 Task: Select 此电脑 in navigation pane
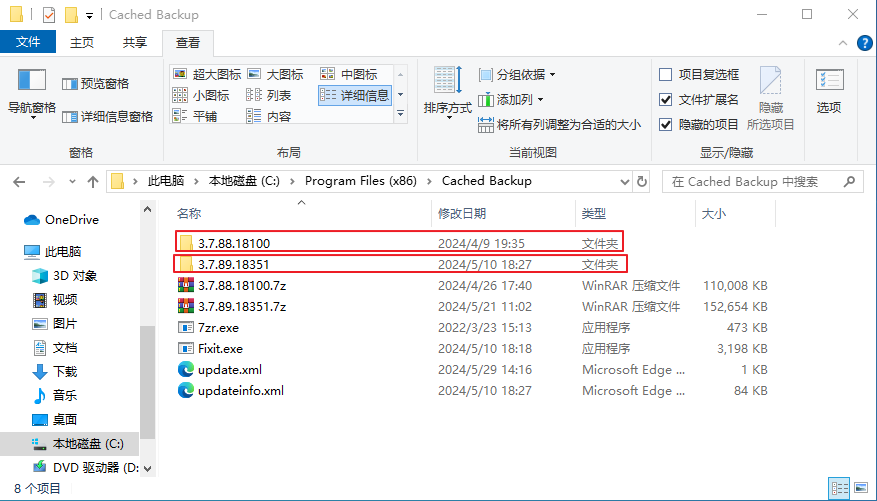[x=54, y=252]
